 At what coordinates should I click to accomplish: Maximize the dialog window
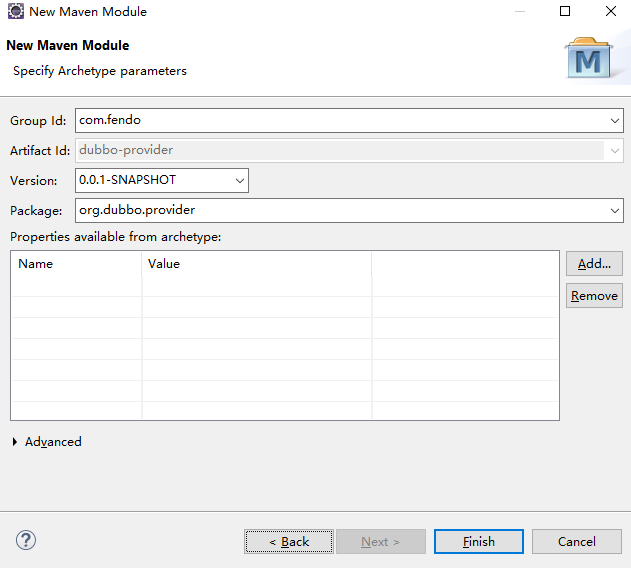[x=565, y=11]
